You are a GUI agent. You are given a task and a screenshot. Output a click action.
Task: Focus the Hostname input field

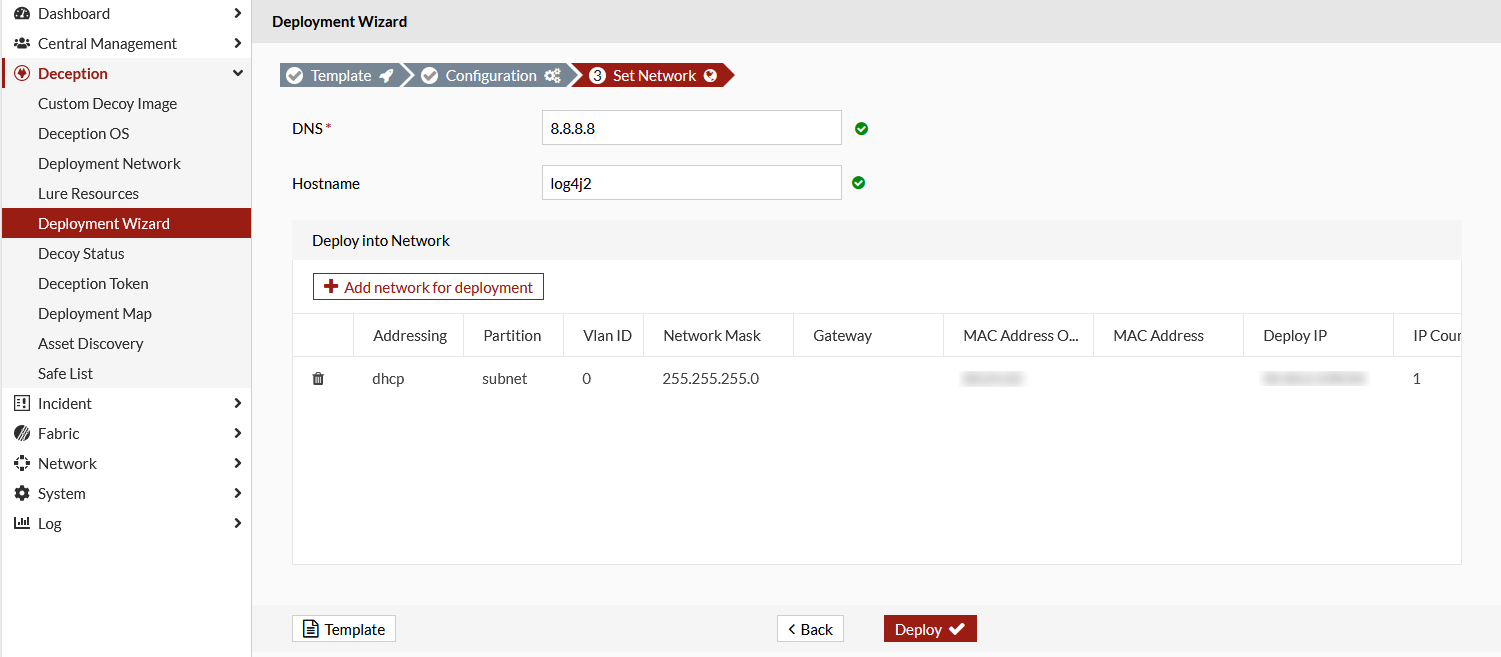[692, 183]
